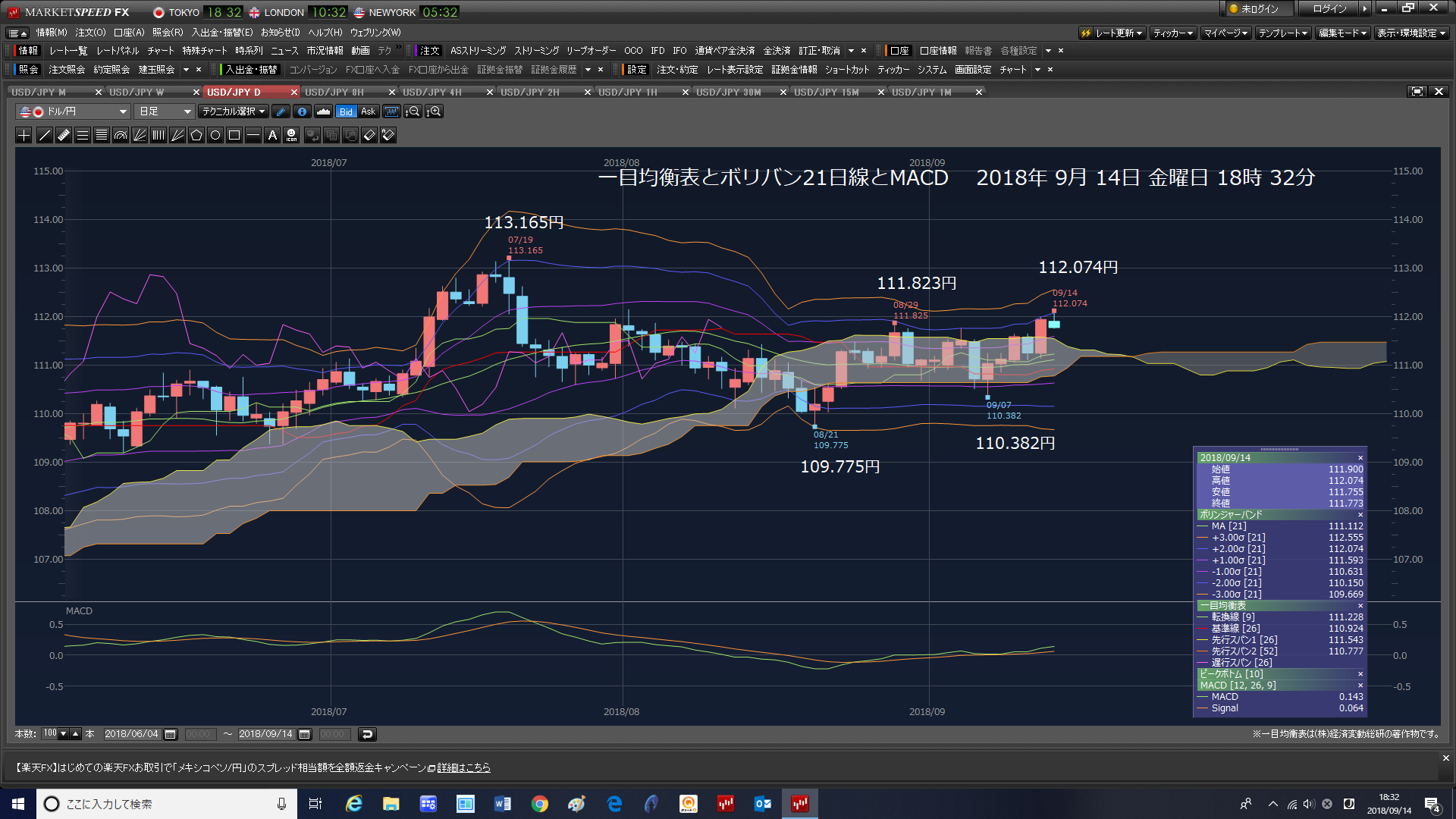Open the 詳細はこちら campaign link

464,768
